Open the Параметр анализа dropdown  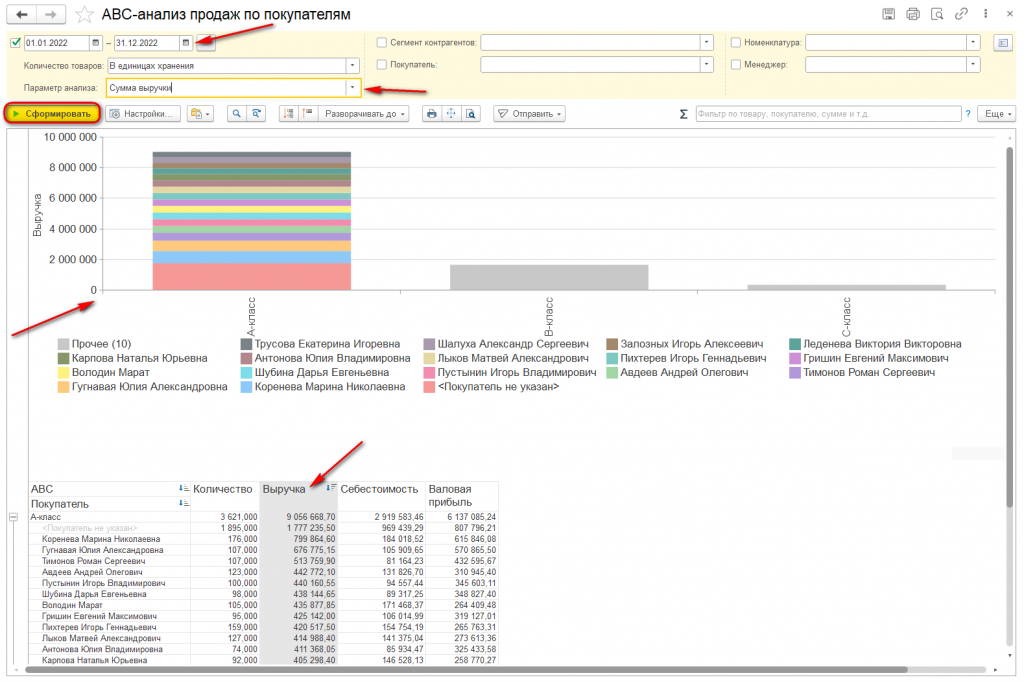[352, 88]
